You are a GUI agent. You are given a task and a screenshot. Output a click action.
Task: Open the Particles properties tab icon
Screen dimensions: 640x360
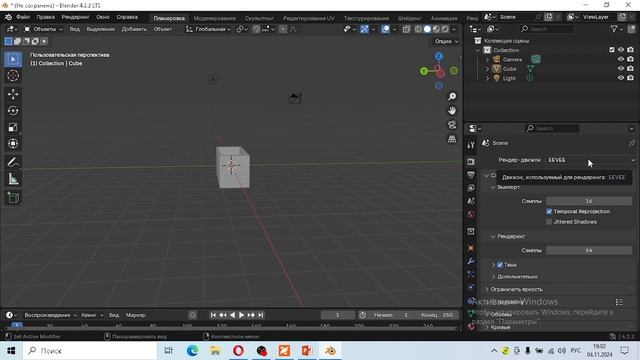click(x=471, y=274)
